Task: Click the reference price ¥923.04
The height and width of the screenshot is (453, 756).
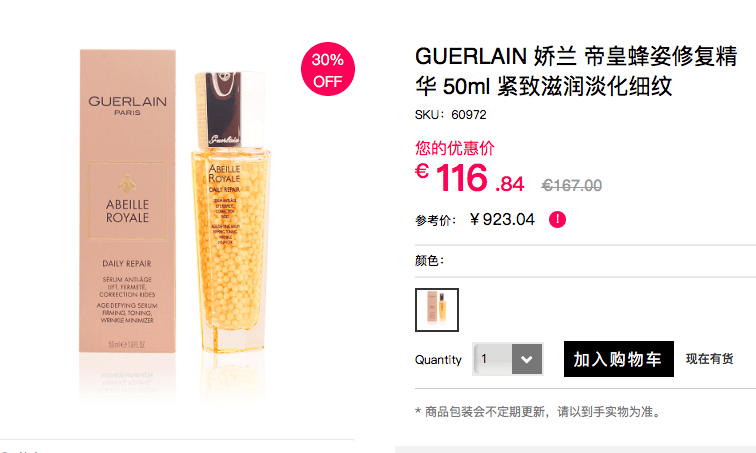Action: pyautogui.click(x=502, y=220)
